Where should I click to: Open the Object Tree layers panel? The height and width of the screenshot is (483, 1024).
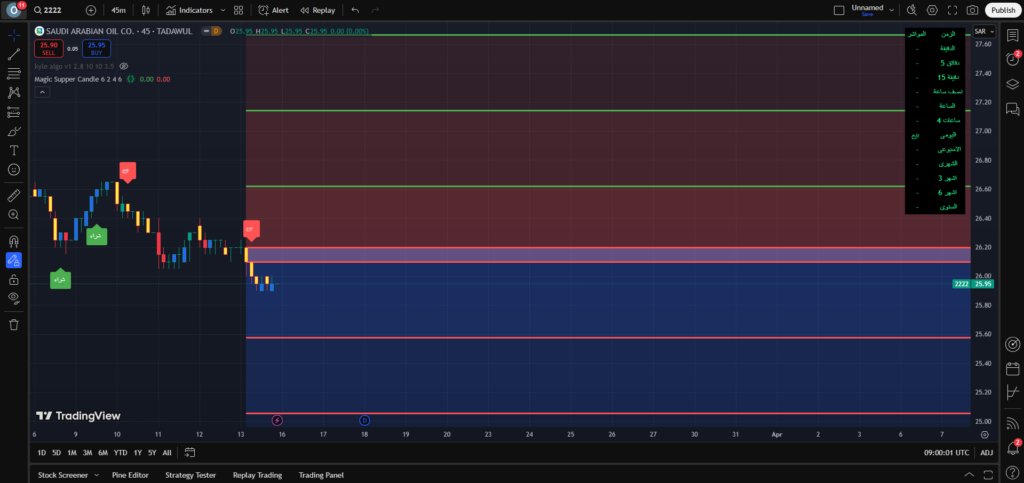point(1012,84)
